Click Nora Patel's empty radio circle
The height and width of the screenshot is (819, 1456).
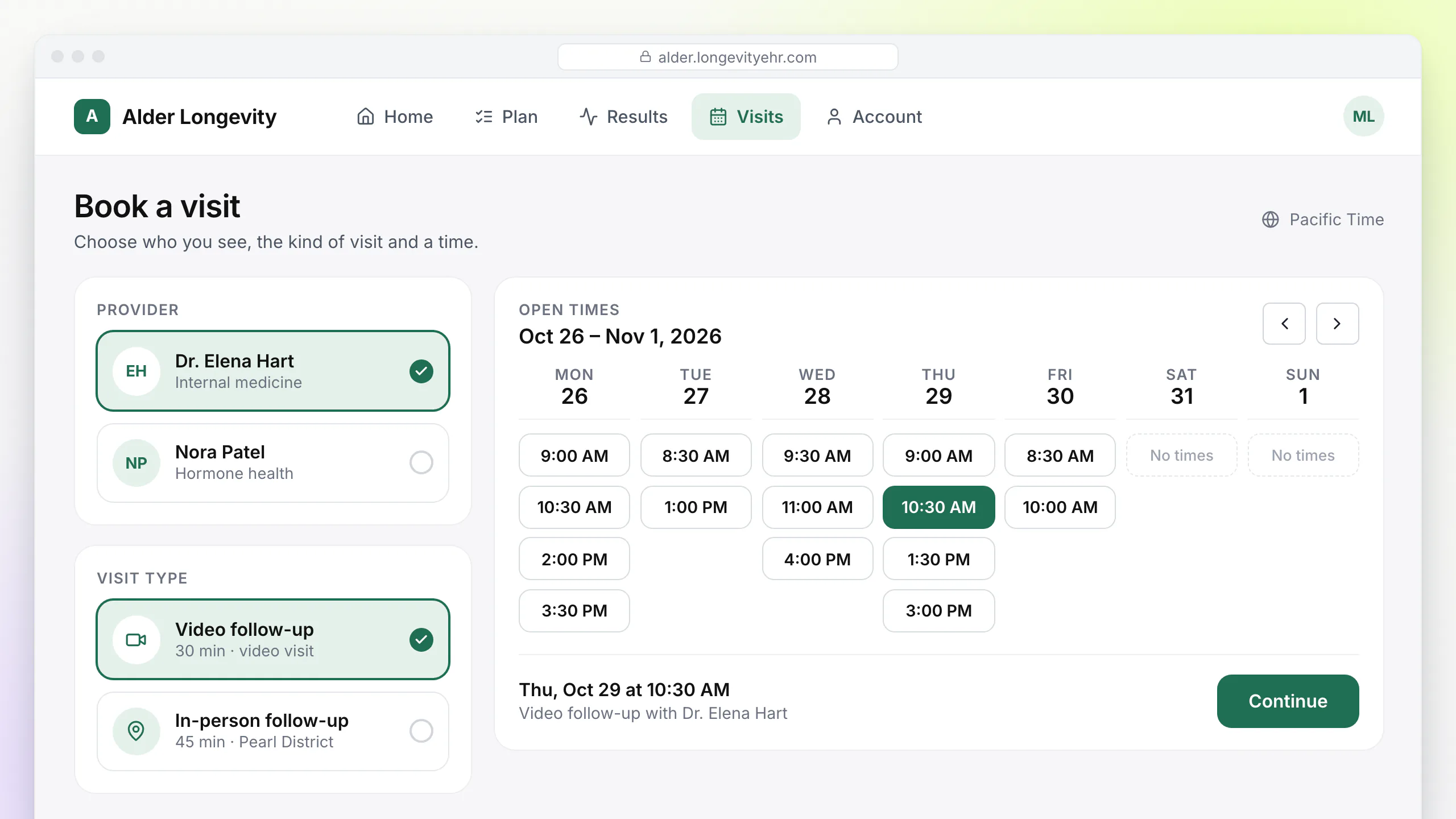421,462
